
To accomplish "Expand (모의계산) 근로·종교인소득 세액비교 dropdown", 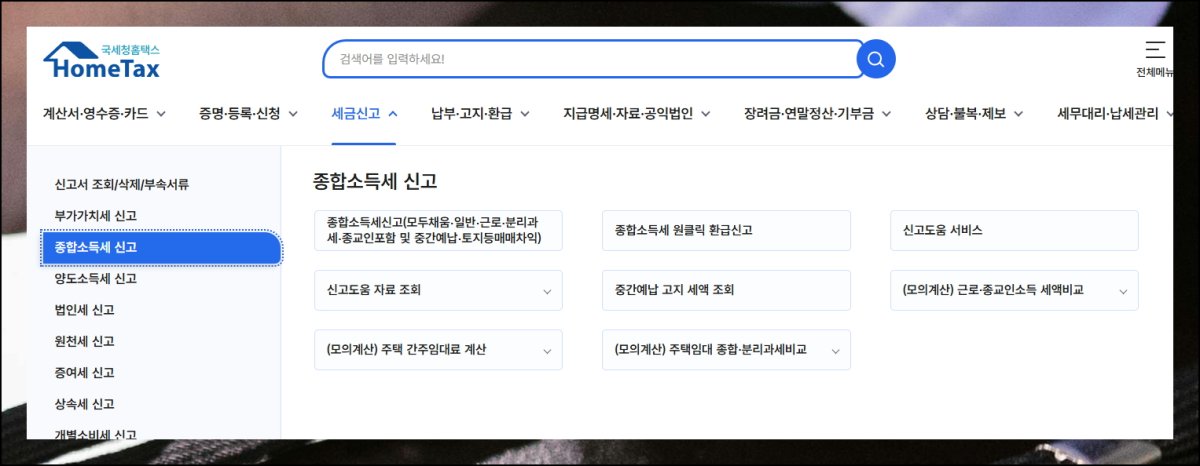I will [x=1014, y=290].
